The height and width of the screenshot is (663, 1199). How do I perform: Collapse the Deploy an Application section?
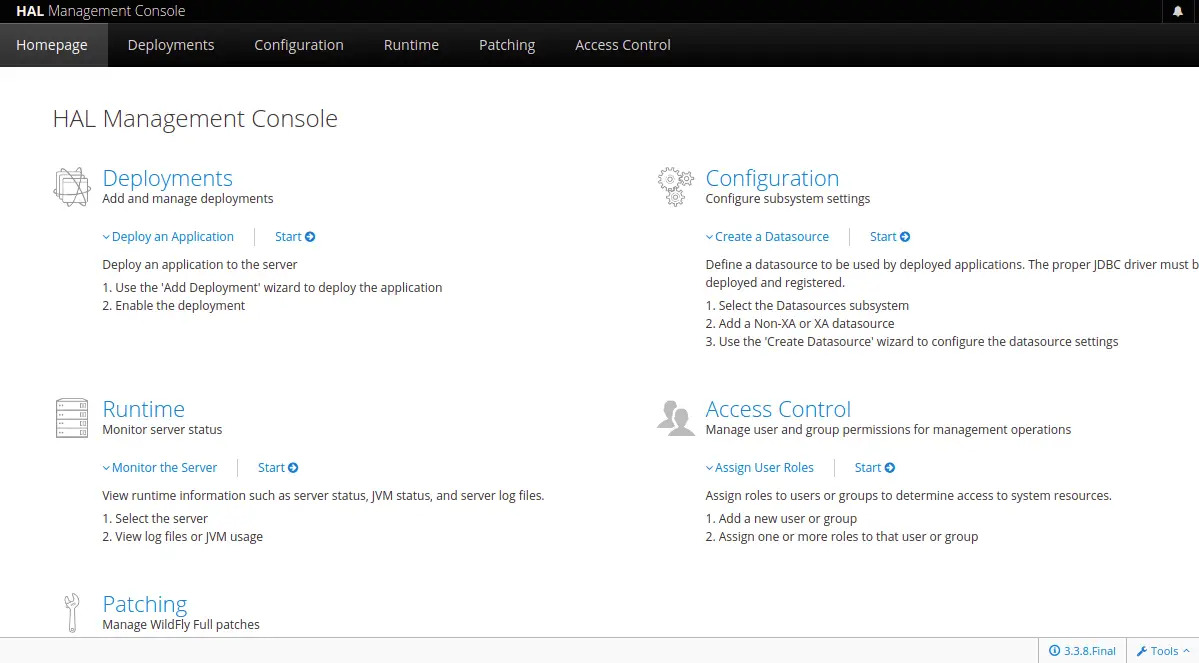pyautogui.click(x=168, y=236)
